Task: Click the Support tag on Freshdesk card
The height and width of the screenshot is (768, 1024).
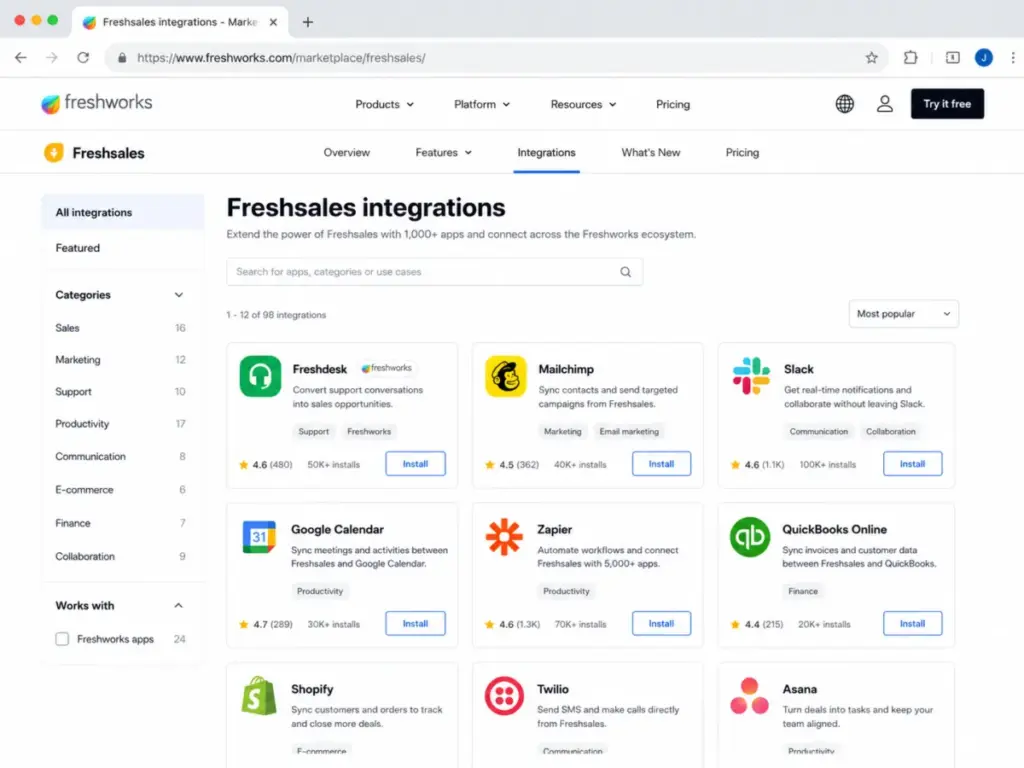Action: pos(313,432)
